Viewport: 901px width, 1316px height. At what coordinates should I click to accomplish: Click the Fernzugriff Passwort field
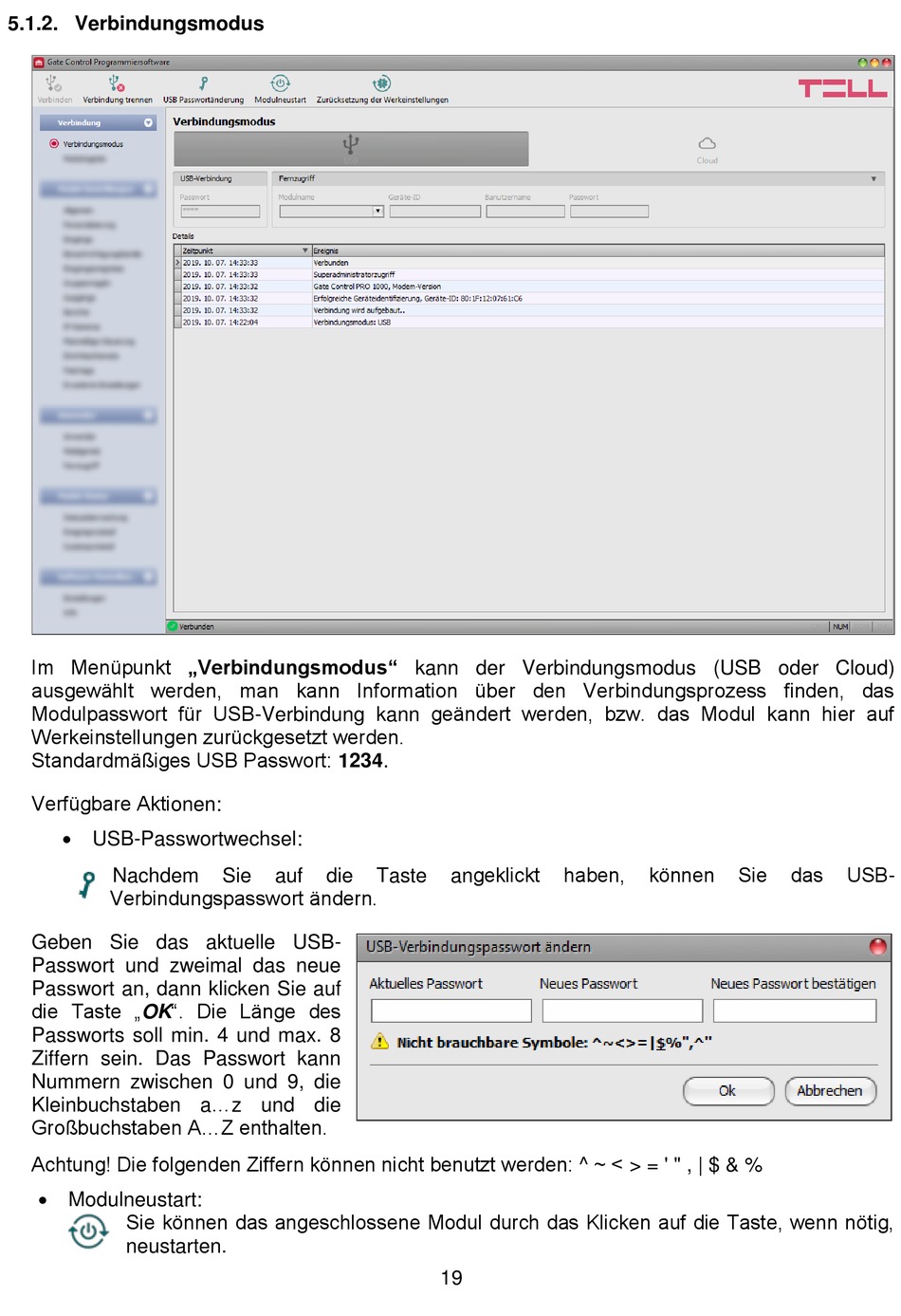pyautogui.click(x=610, y=212)
